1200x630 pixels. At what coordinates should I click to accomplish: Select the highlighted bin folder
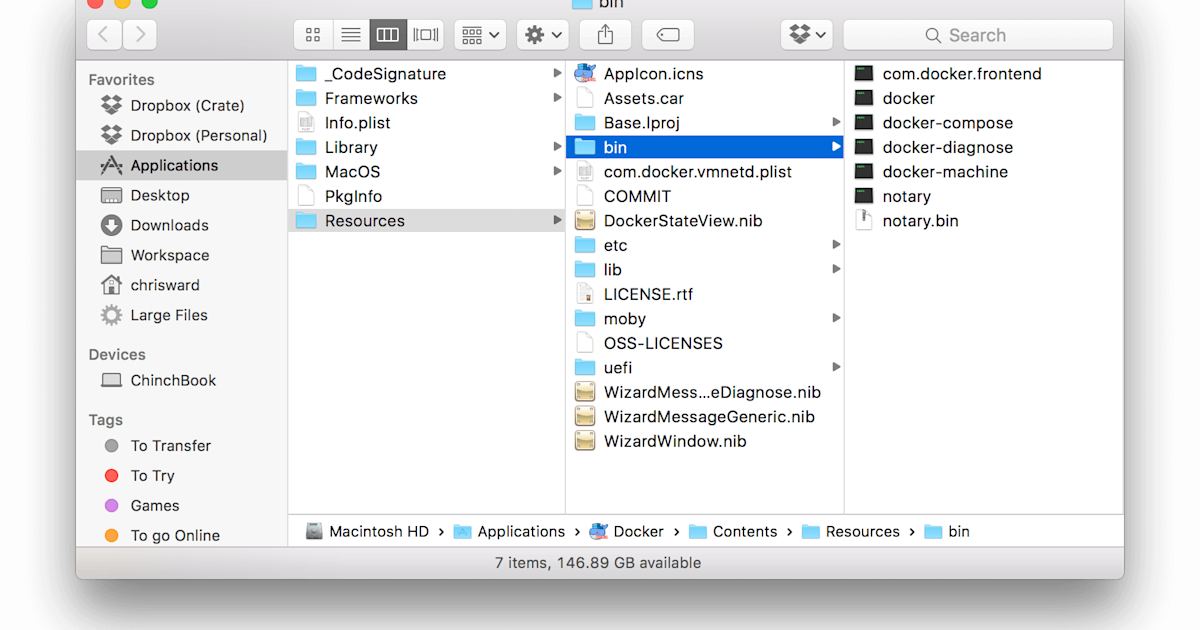coord(705,147)
